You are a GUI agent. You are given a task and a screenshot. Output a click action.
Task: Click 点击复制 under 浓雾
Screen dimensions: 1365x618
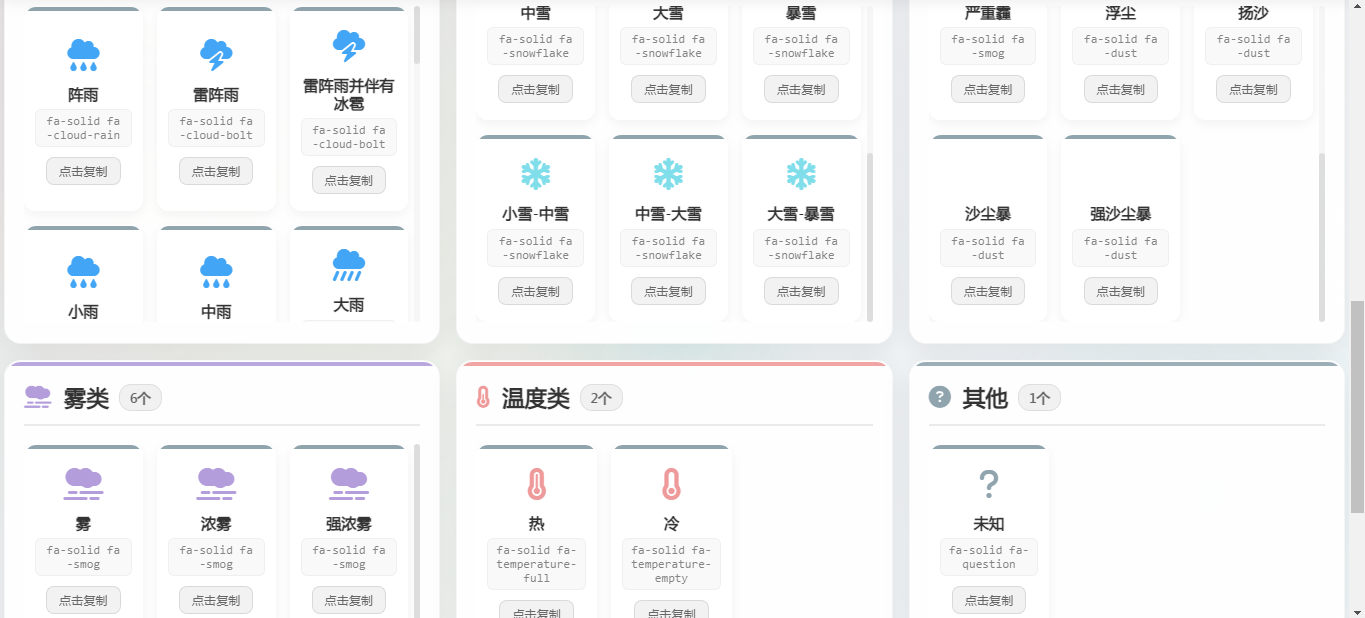click(x=216, y=600)
